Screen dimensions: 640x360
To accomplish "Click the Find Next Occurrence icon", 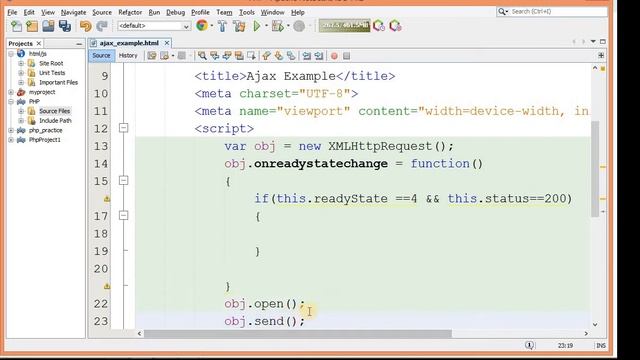I will click(x=227, y=56).
